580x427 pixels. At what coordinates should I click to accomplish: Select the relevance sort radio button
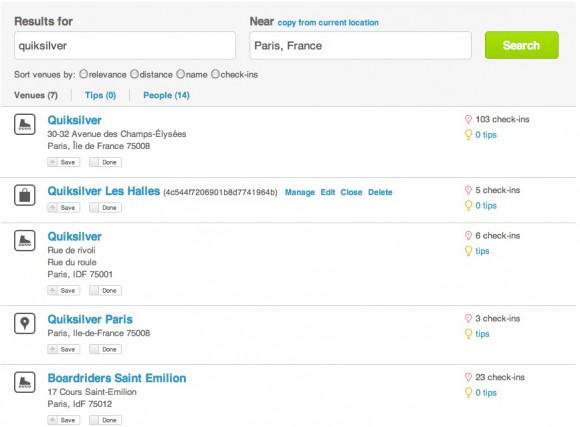coord(84,74)
